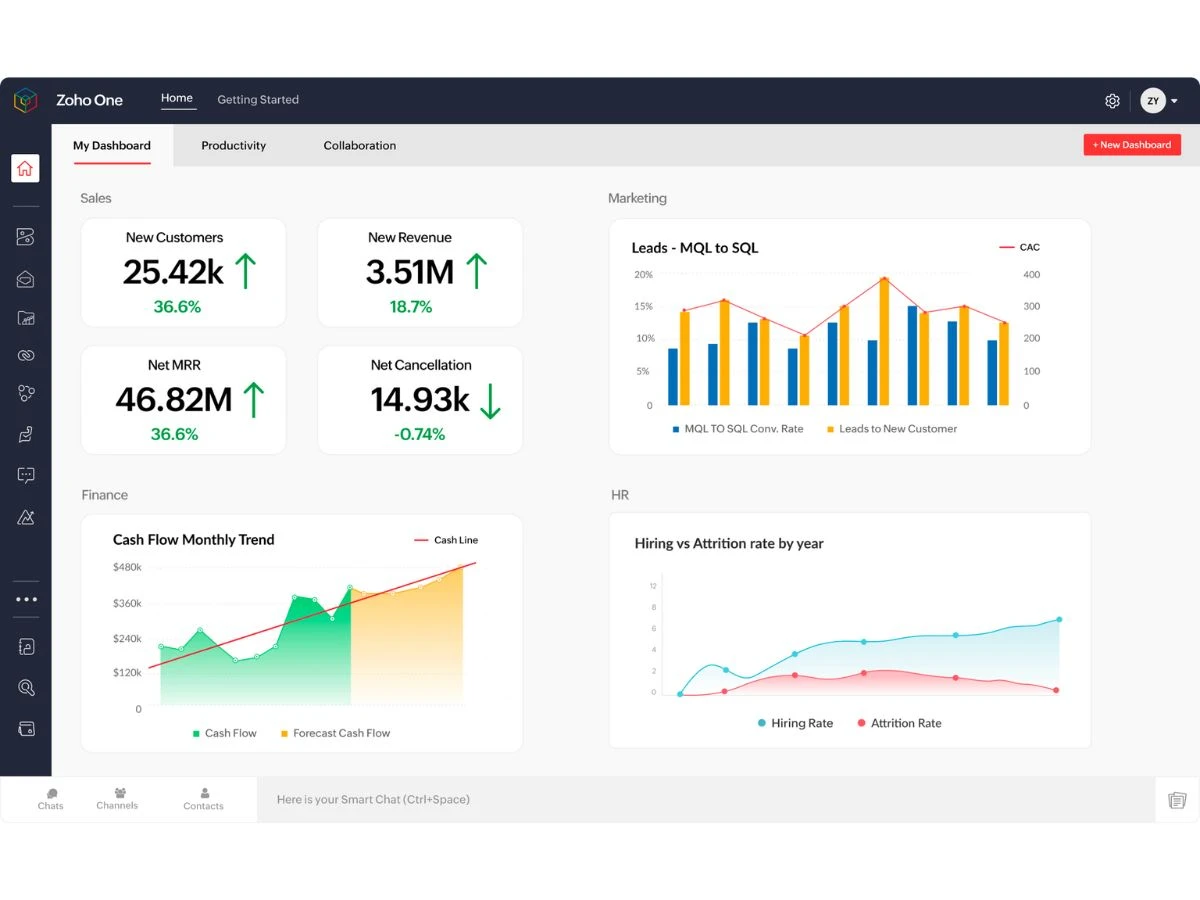Click the 46.82M value
1200x900 pixels.
[174, 400]
